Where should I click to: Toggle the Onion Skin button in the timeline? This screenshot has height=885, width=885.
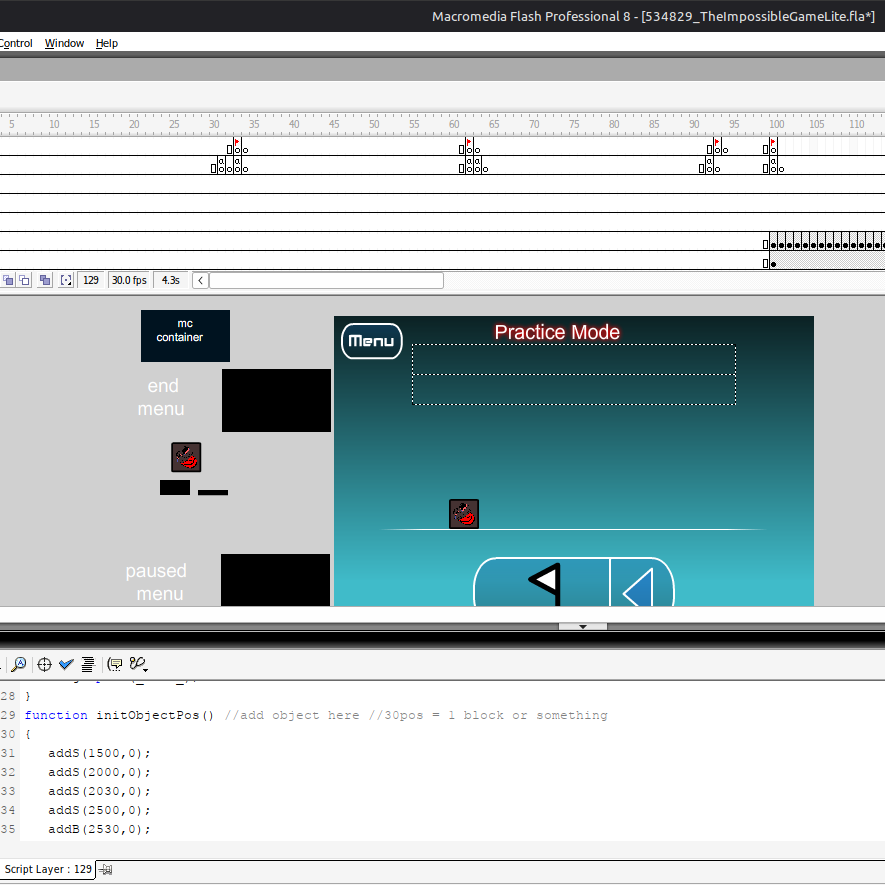(x=8, y=281)
